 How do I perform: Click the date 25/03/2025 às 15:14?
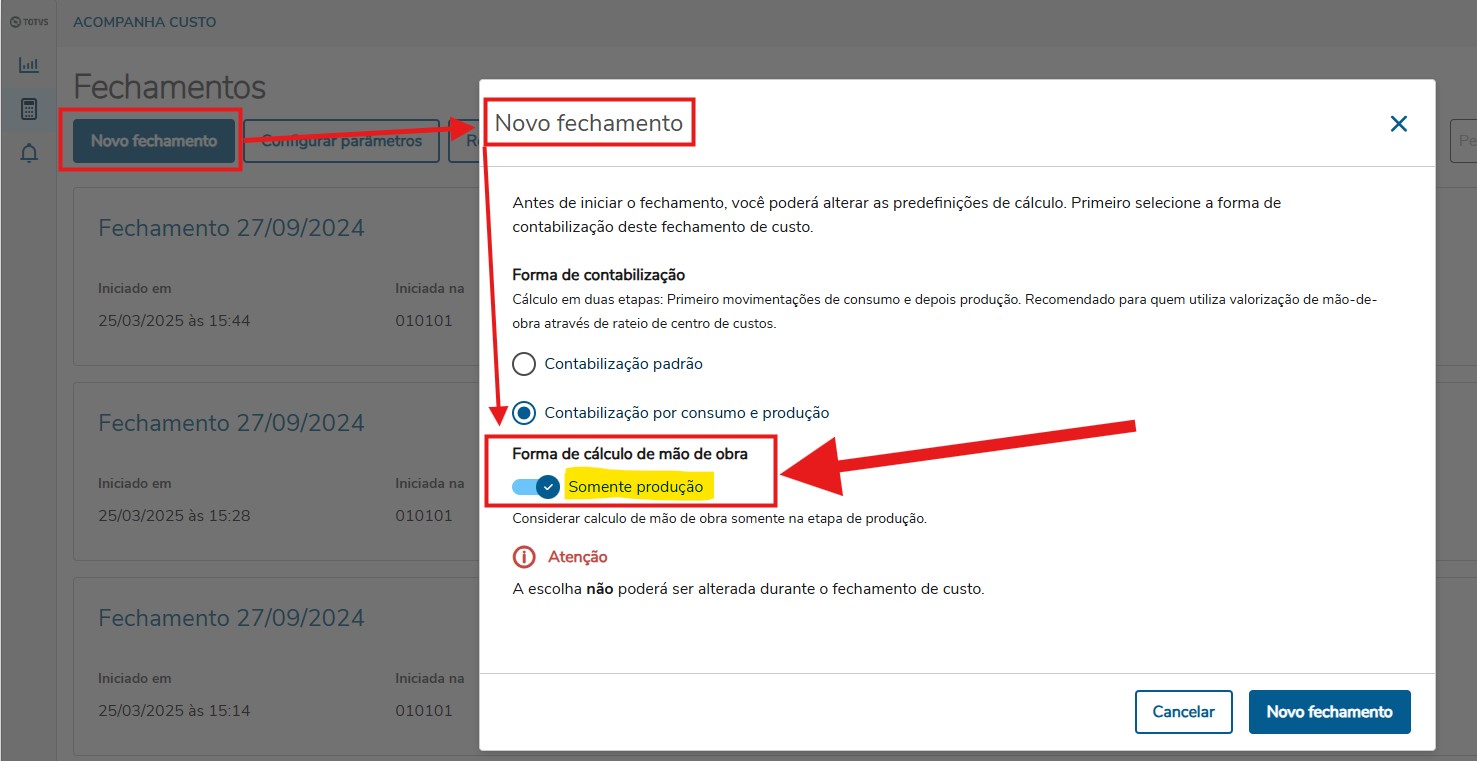pyautogui.click(x=174, y=711)
